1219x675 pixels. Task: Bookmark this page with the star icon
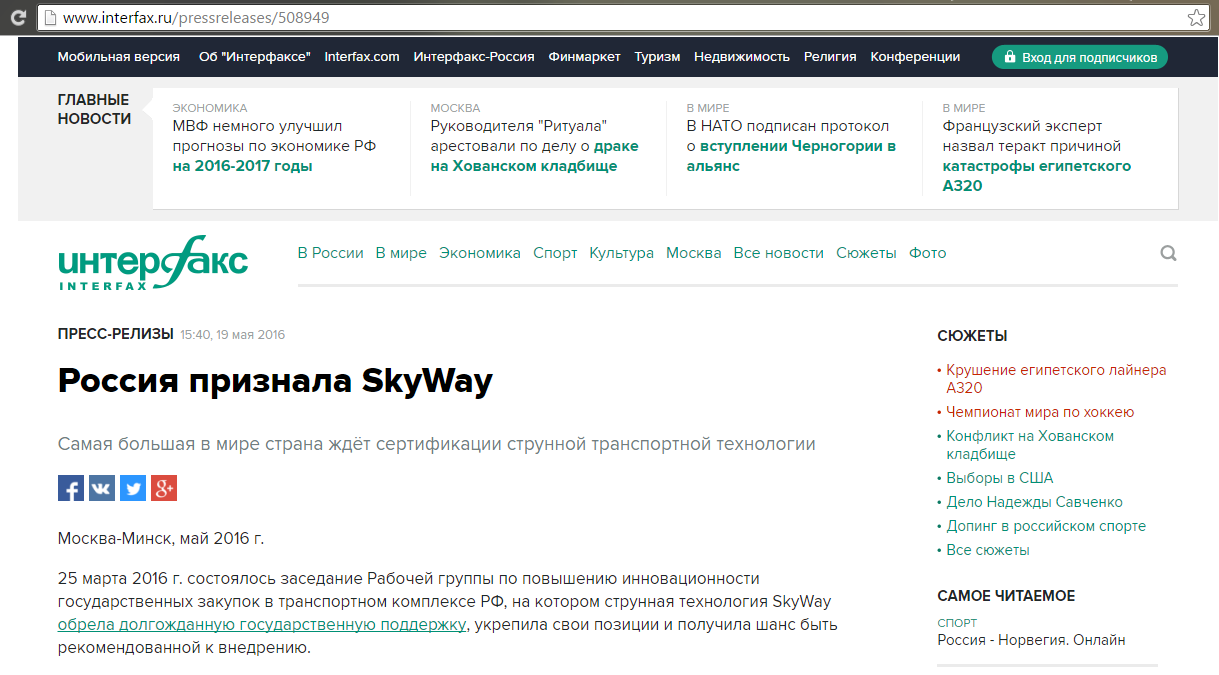[1196, 17]
